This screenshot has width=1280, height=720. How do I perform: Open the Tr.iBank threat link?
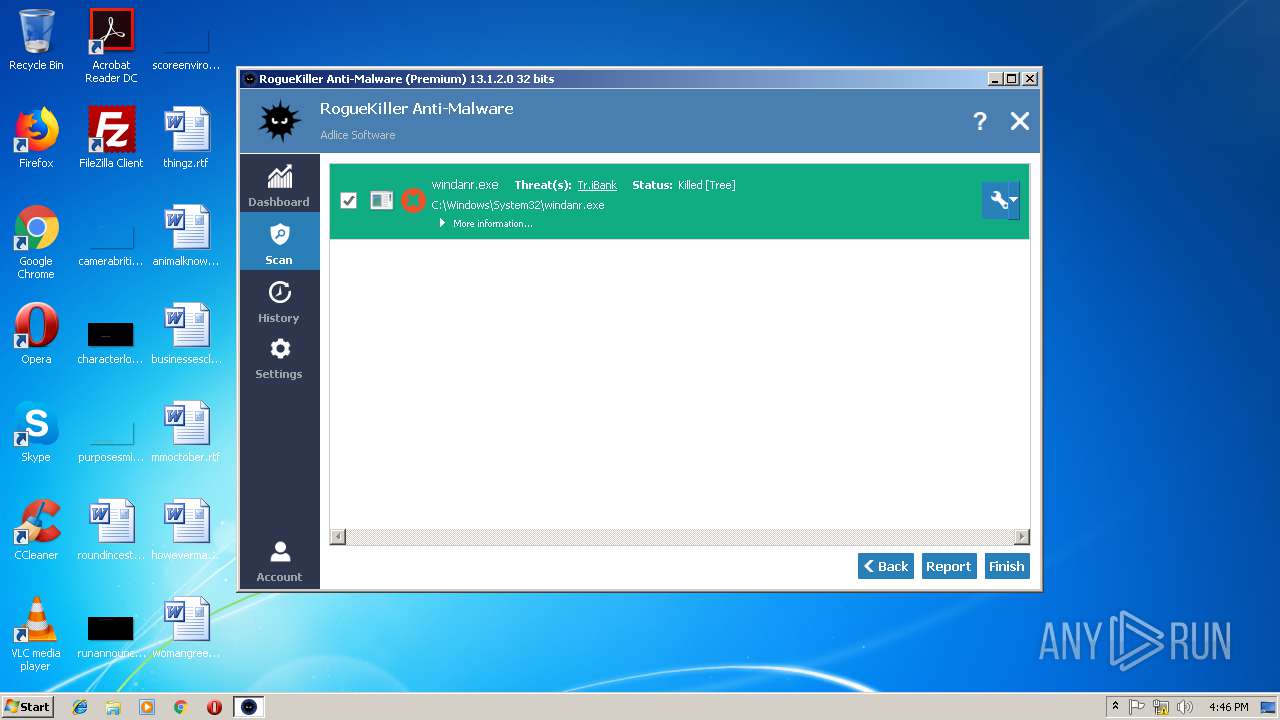point(597,185)
